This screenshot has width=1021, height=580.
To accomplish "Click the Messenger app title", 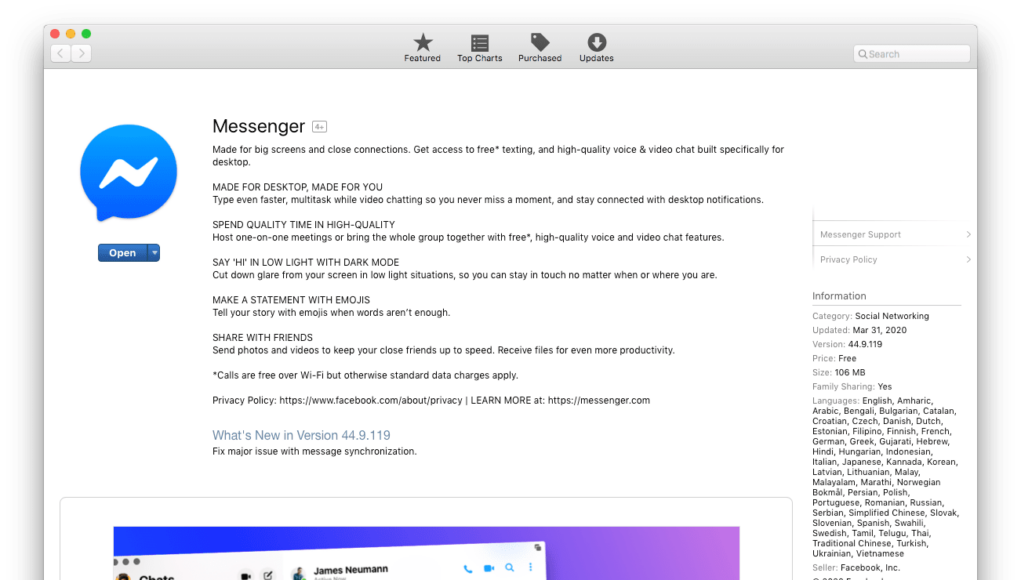I will (259, 126).
